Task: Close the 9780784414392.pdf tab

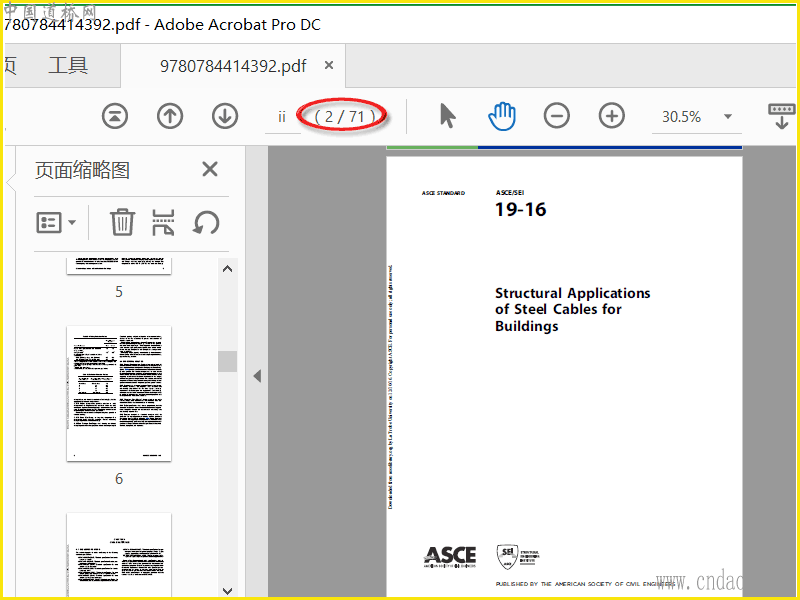Action: (329, 65)
